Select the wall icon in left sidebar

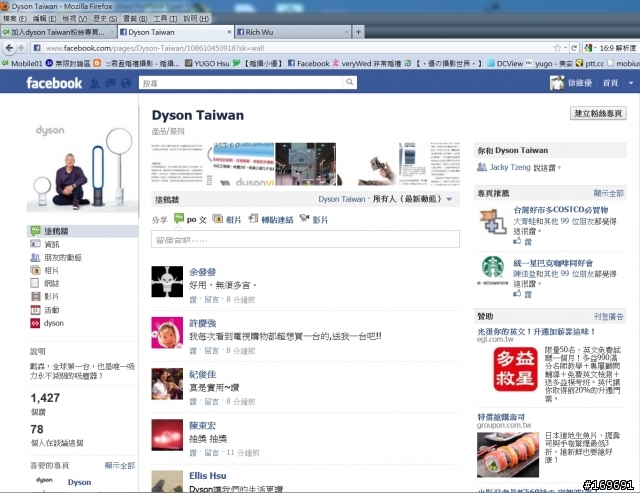36,231
